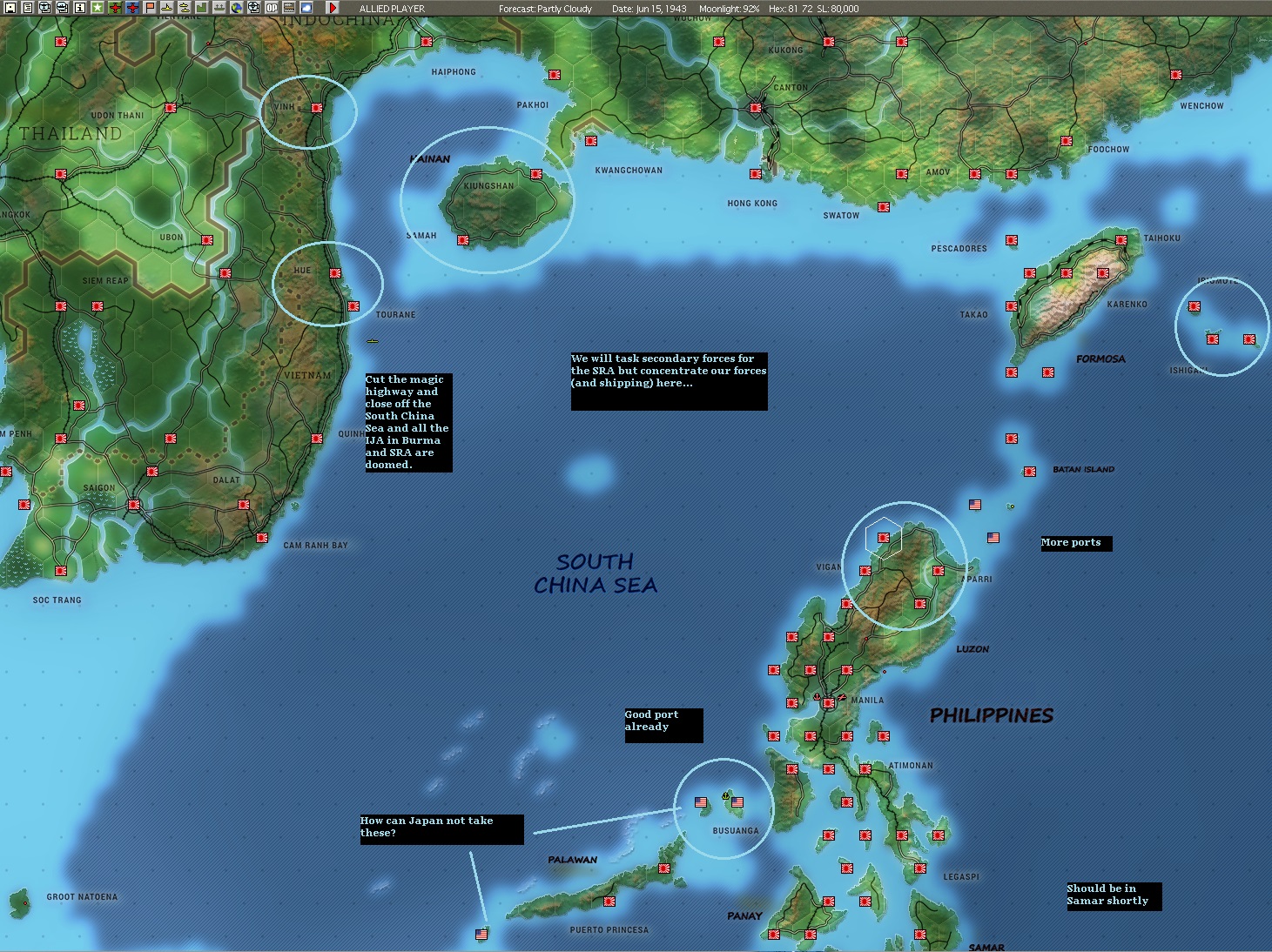This screenshot has height=952, width=1272.
Task: Click the document list toolbar icon
Action: point(27,8)
